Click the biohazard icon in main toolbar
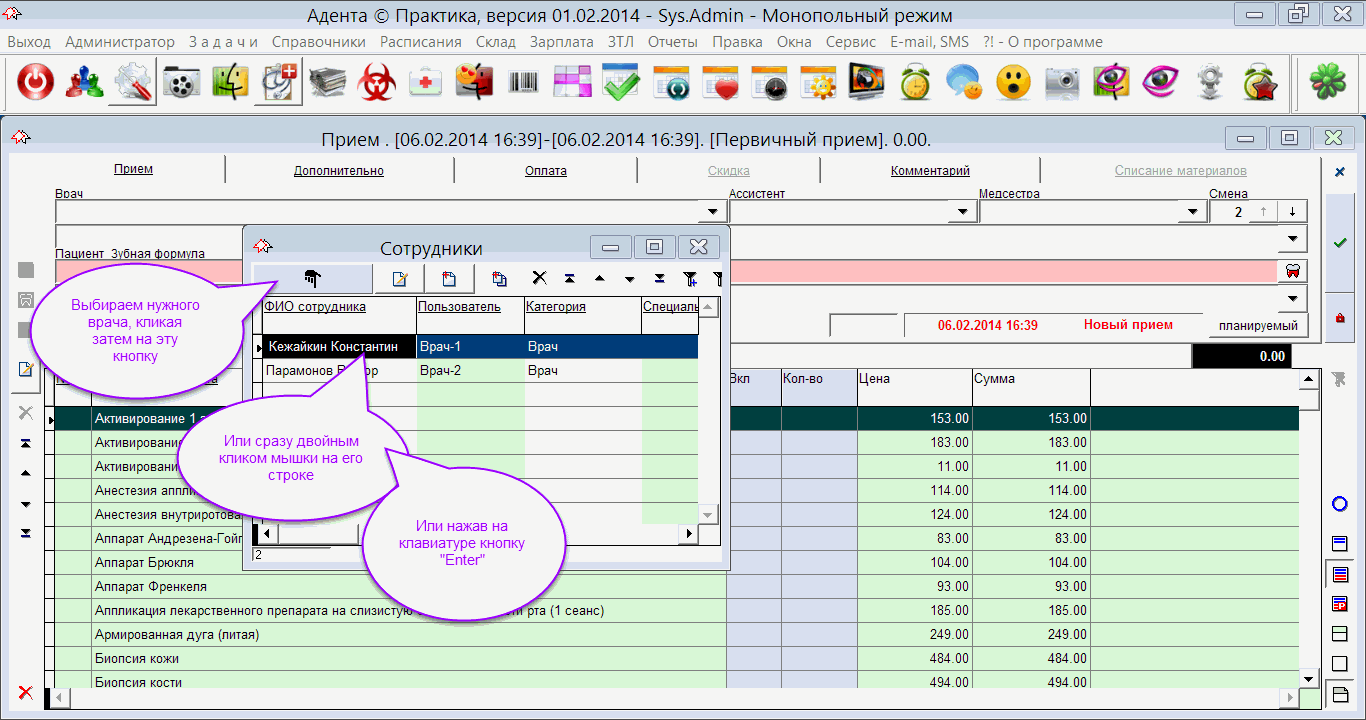 point(376,82)
